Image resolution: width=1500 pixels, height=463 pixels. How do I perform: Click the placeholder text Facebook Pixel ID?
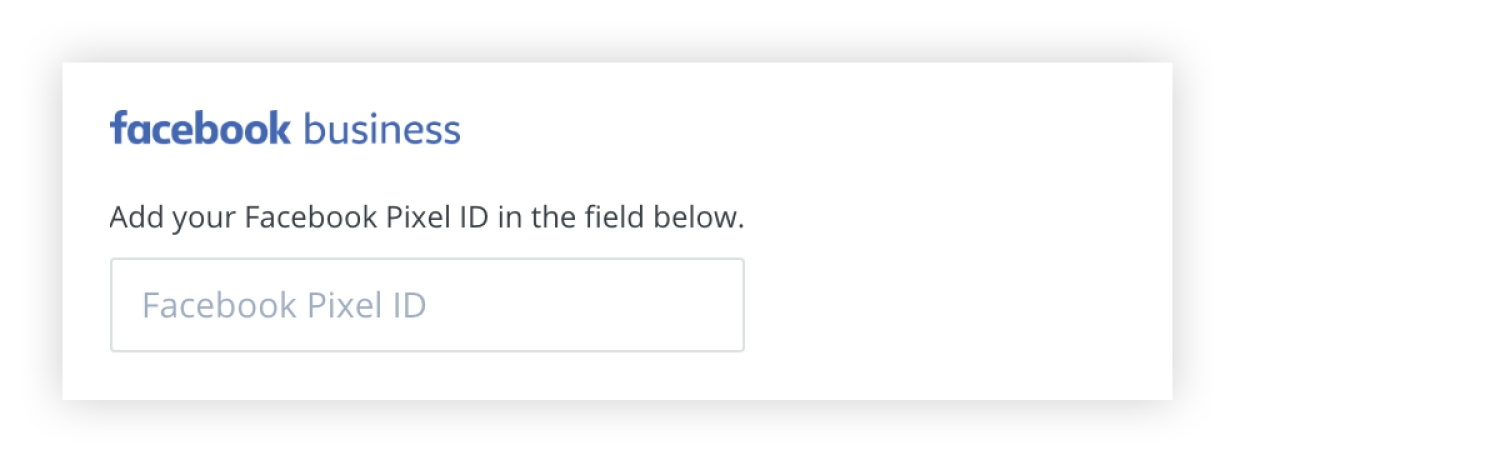[x=284, y=305]
